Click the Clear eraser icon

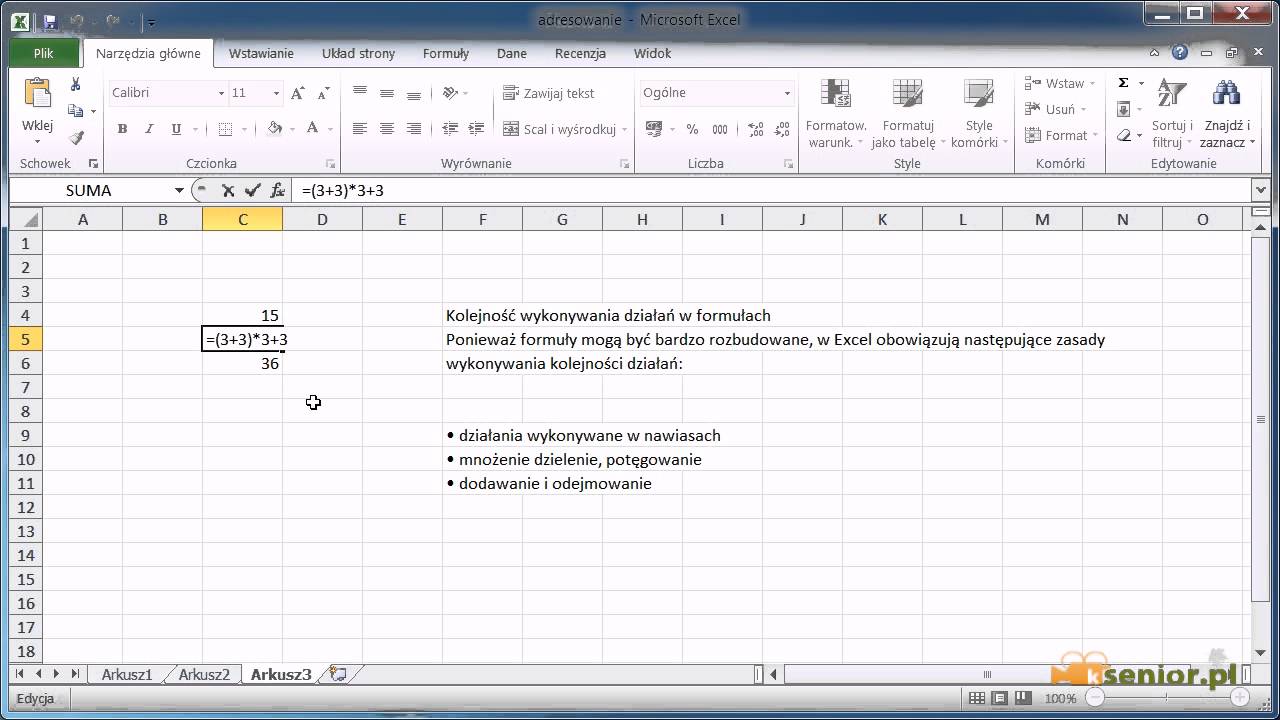(x=1125, y=136)
